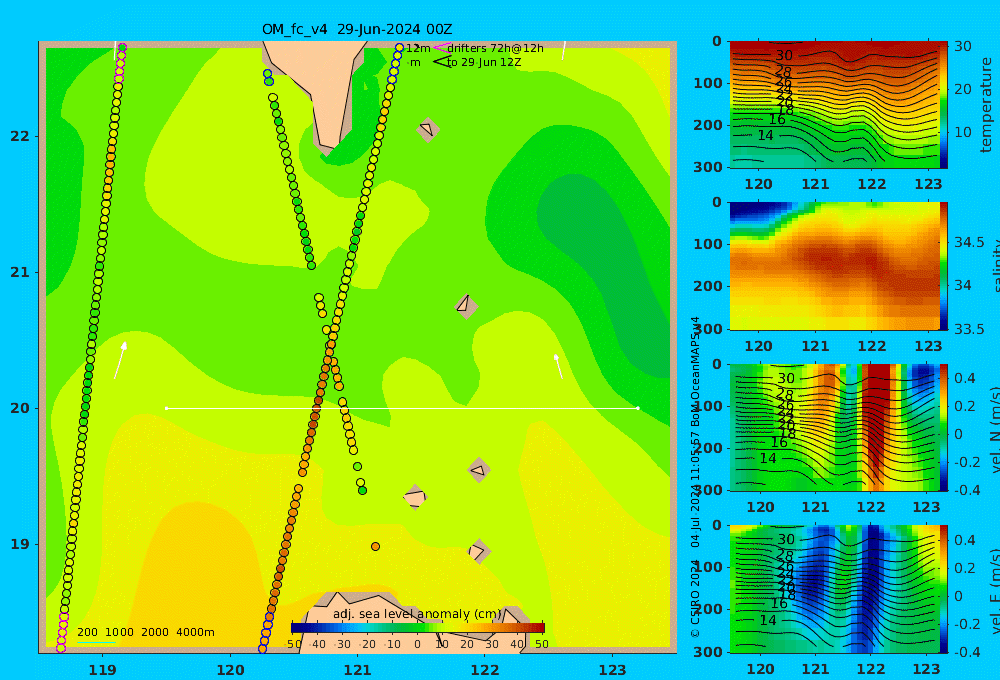Click the '200 1000 2000 4000m' depth legend
Viewport: 1000px width, 680px height.
coord(145,632)
